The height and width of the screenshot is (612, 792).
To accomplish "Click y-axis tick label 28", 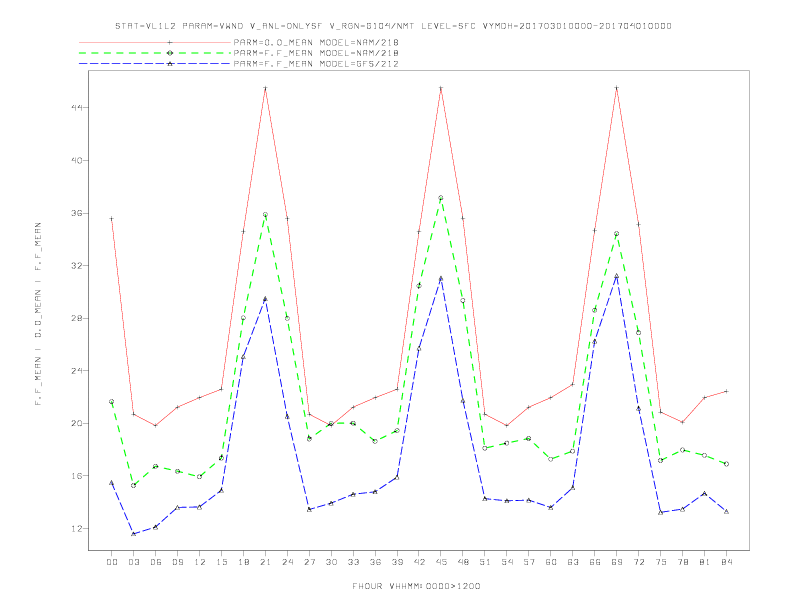I will (x=77, y=318).
